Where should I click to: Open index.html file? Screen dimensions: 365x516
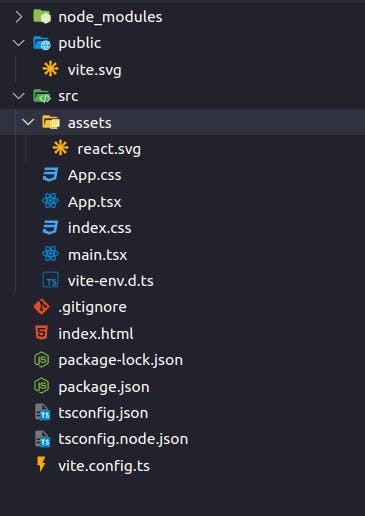(96, 334)
